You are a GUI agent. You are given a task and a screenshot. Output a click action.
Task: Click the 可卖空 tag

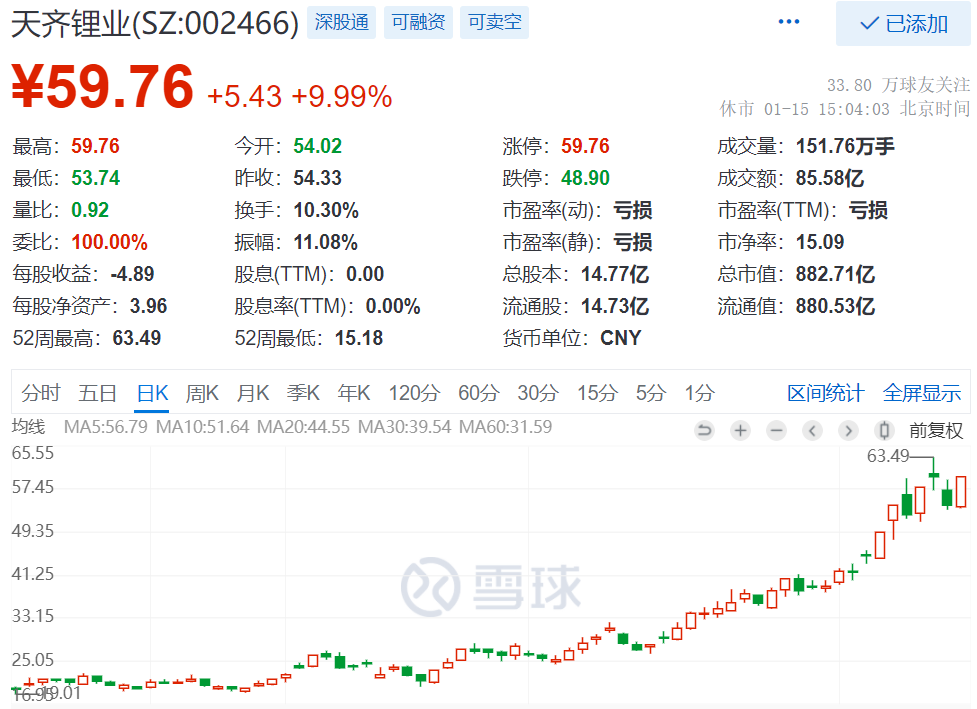[x=495, y=22]
